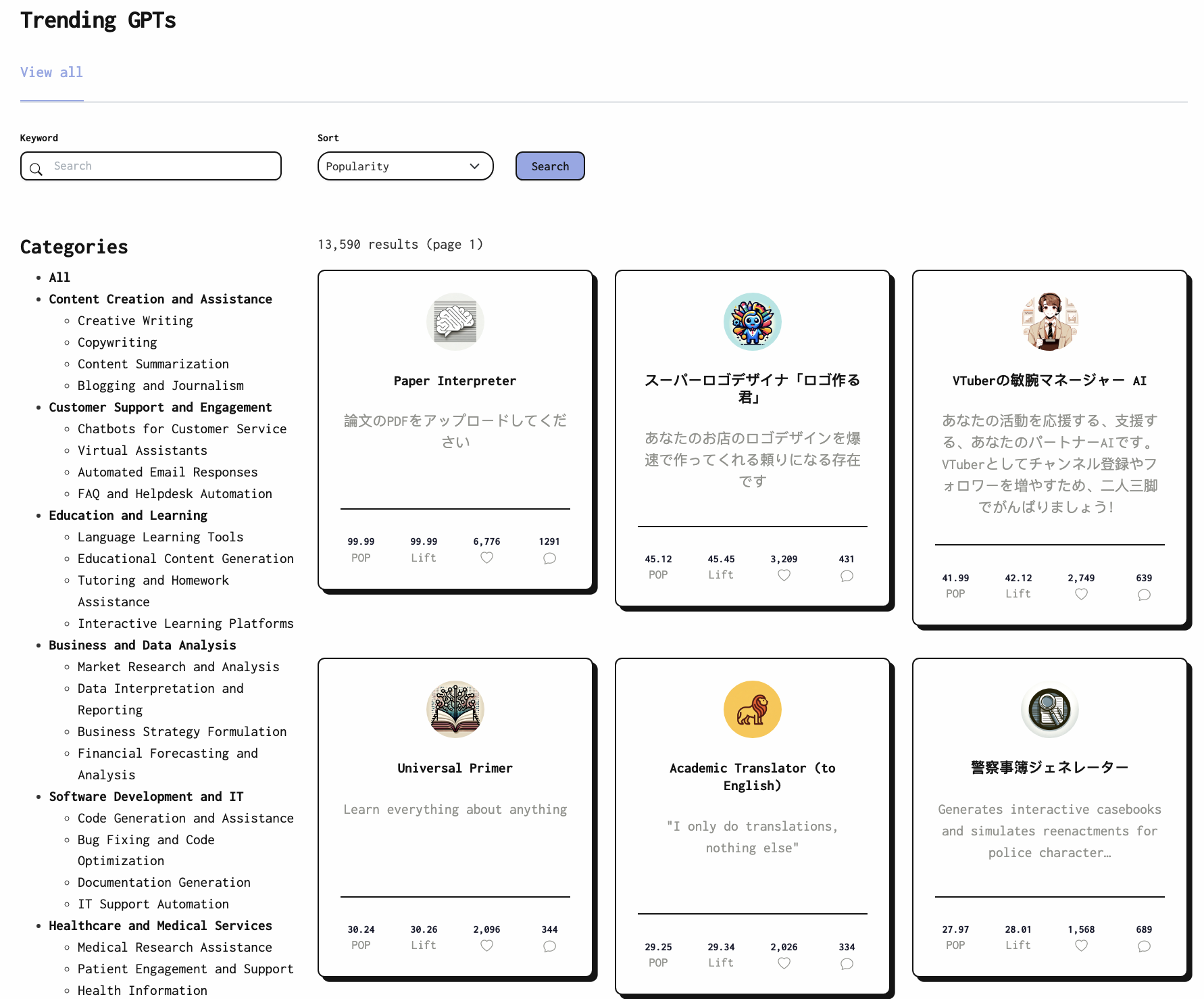Click the 99.99 POP score value
This screenshot has width=1204, height=999.
point(361,541)
